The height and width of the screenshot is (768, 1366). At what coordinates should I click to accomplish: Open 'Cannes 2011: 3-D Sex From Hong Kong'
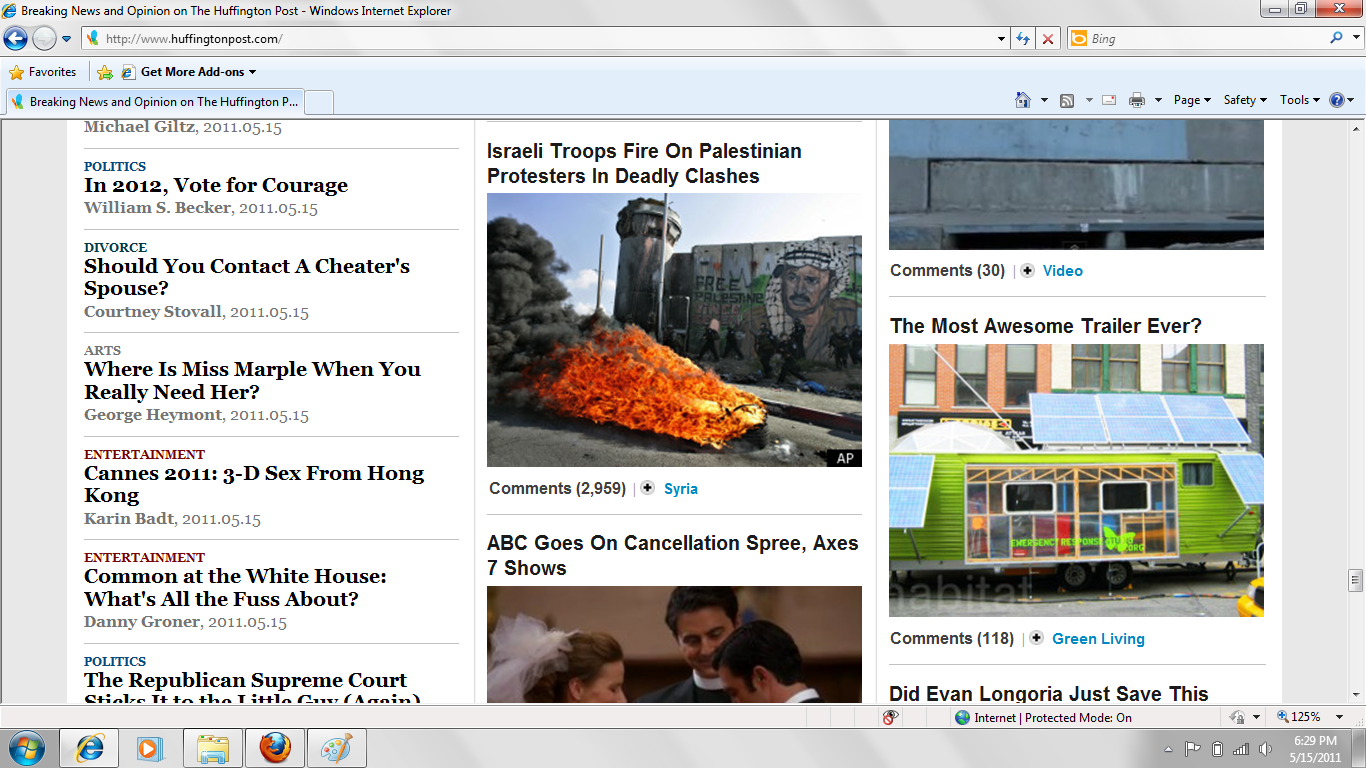pos(254,484)
